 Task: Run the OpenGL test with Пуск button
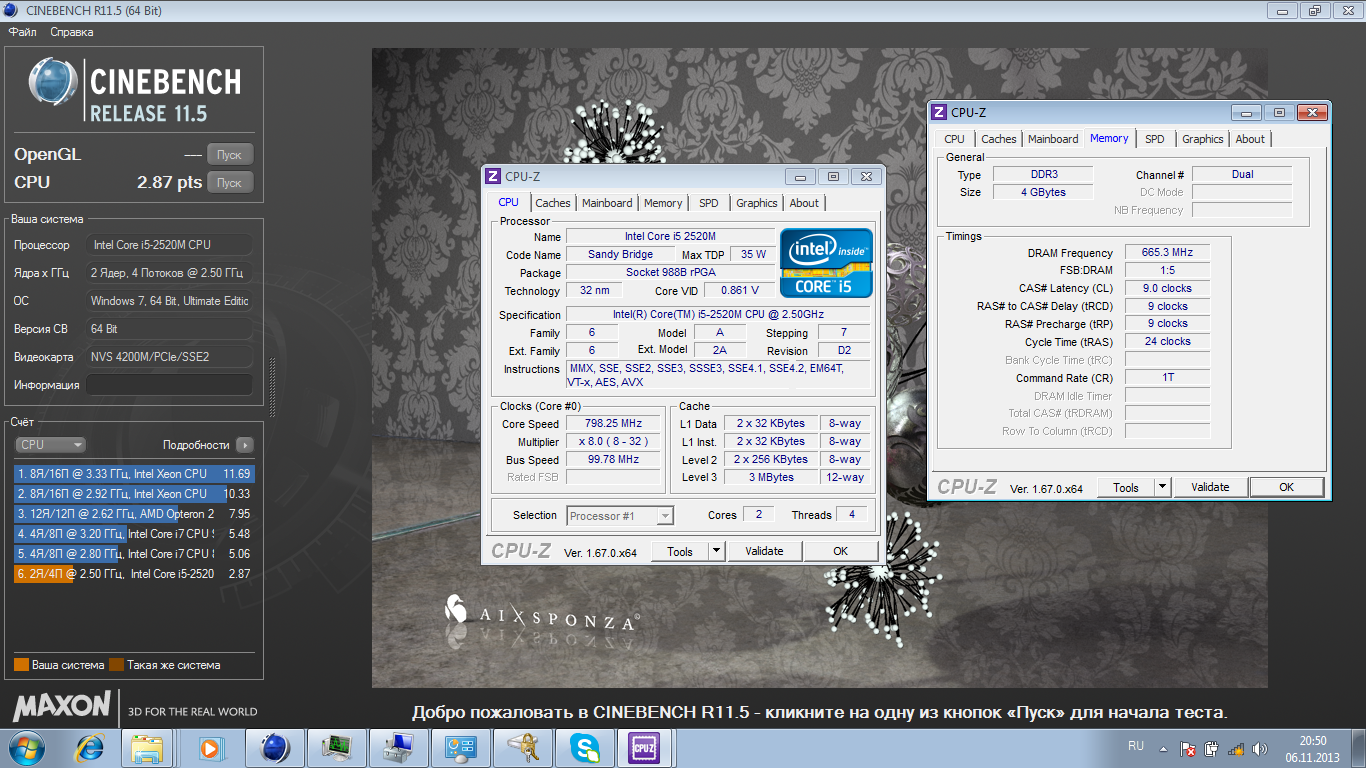click(230, 155)
